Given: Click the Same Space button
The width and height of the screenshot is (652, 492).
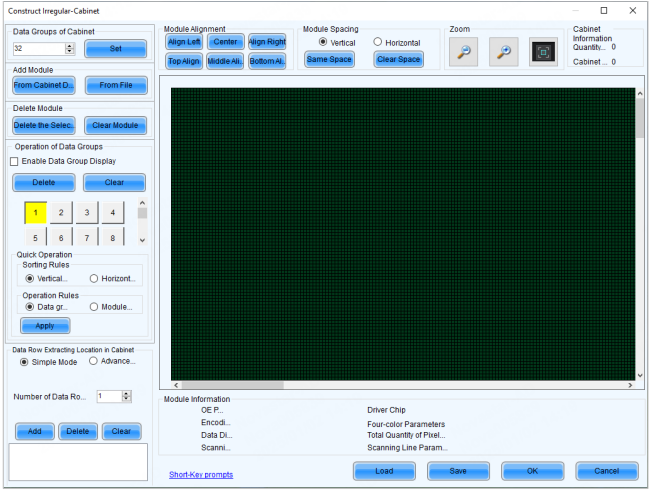Looking at the screenshot, I should click(329, 60).
